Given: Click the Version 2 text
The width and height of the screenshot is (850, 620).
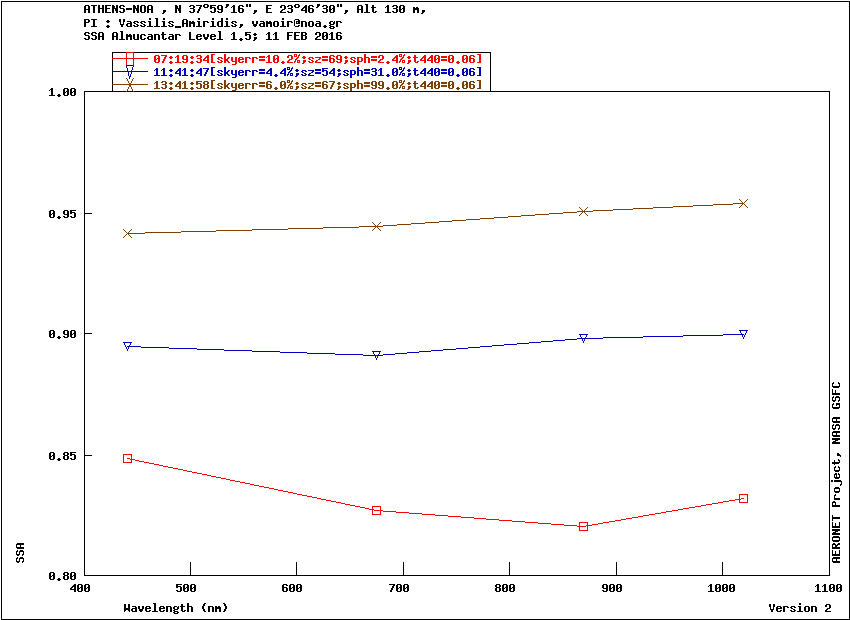Looking at the screenshot, I should (x=800, y=608).
